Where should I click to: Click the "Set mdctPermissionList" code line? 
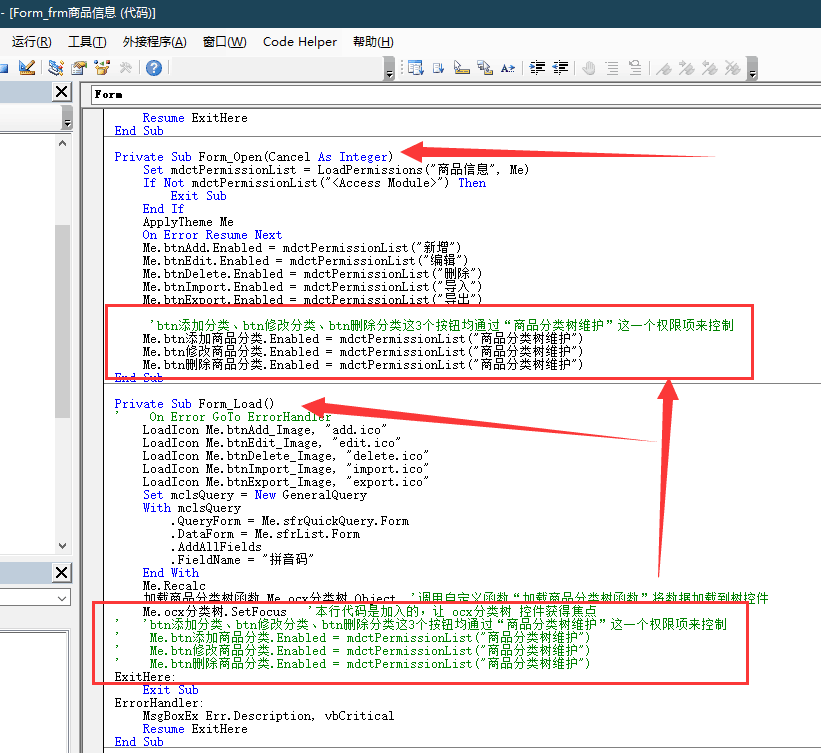336,170
